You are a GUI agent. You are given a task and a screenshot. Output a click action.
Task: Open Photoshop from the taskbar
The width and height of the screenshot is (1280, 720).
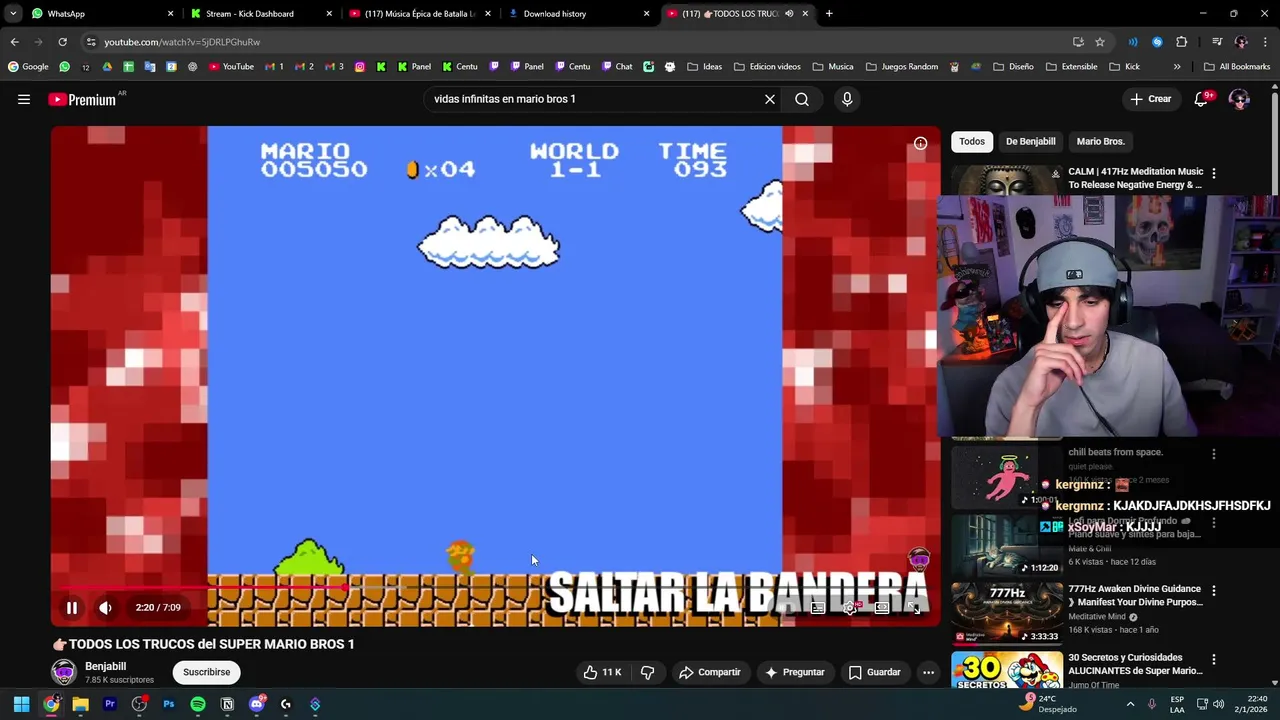pos(169,704)
